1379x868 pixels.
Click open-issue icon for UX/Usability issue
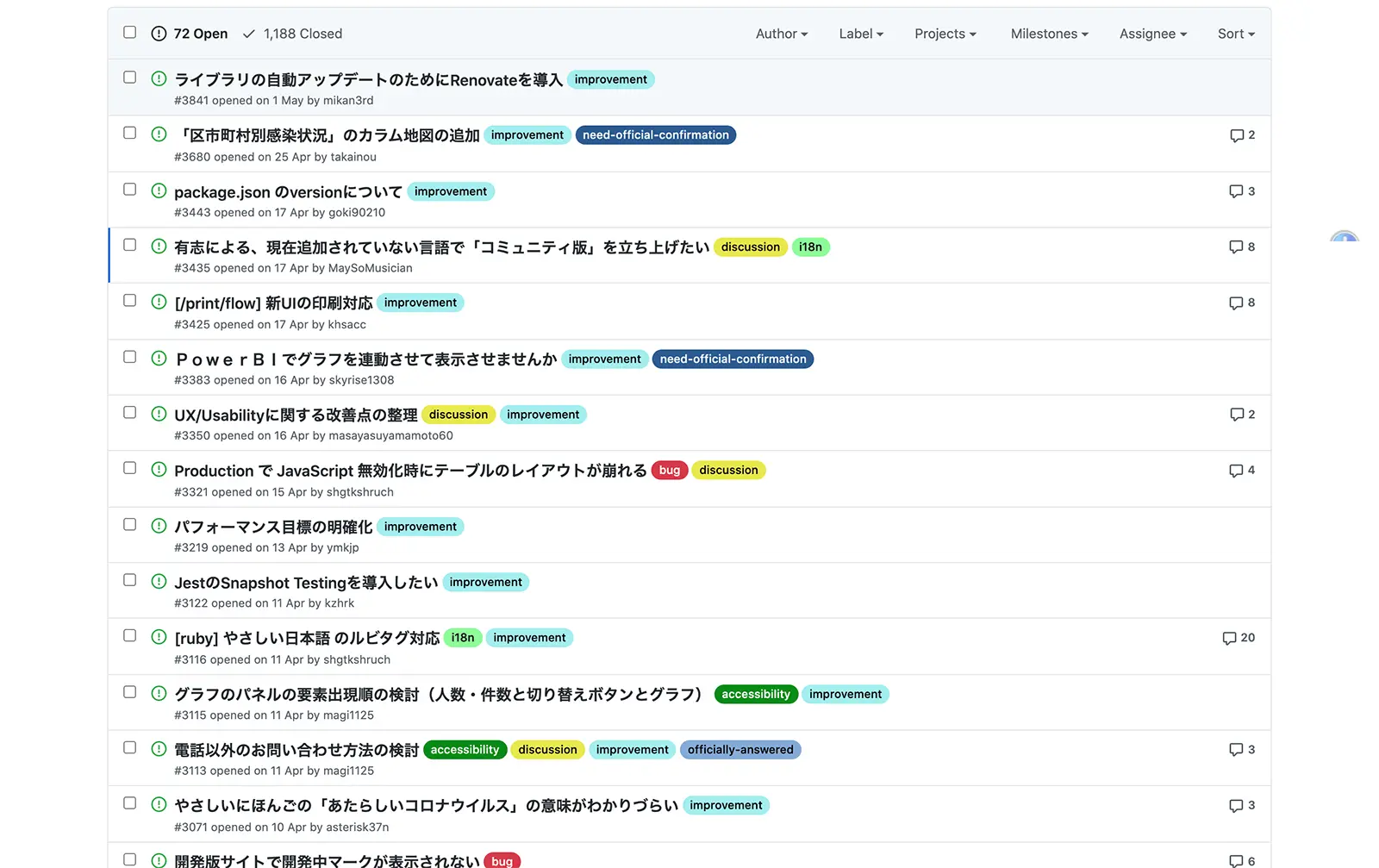pos(159,414)
